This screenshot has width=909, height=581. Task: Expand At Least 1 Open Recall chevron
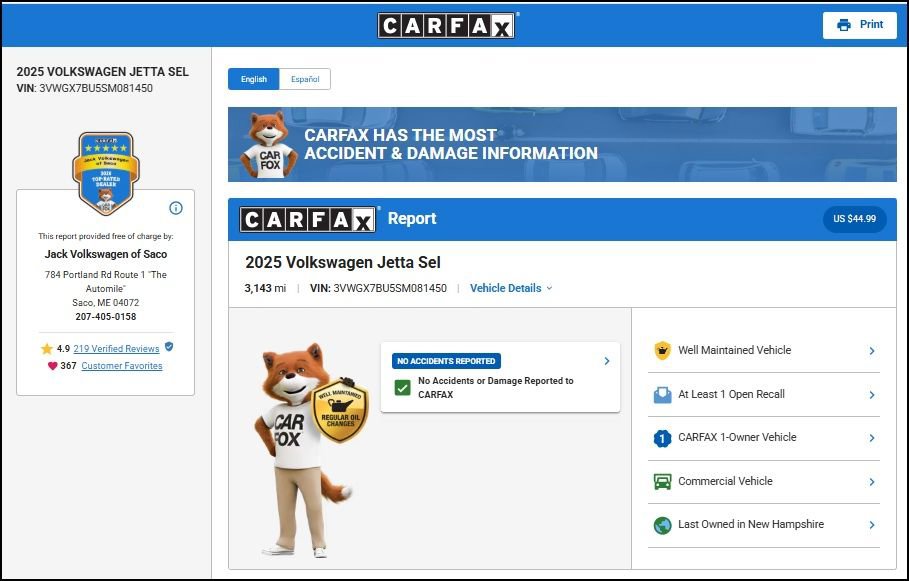coord(872,395)
